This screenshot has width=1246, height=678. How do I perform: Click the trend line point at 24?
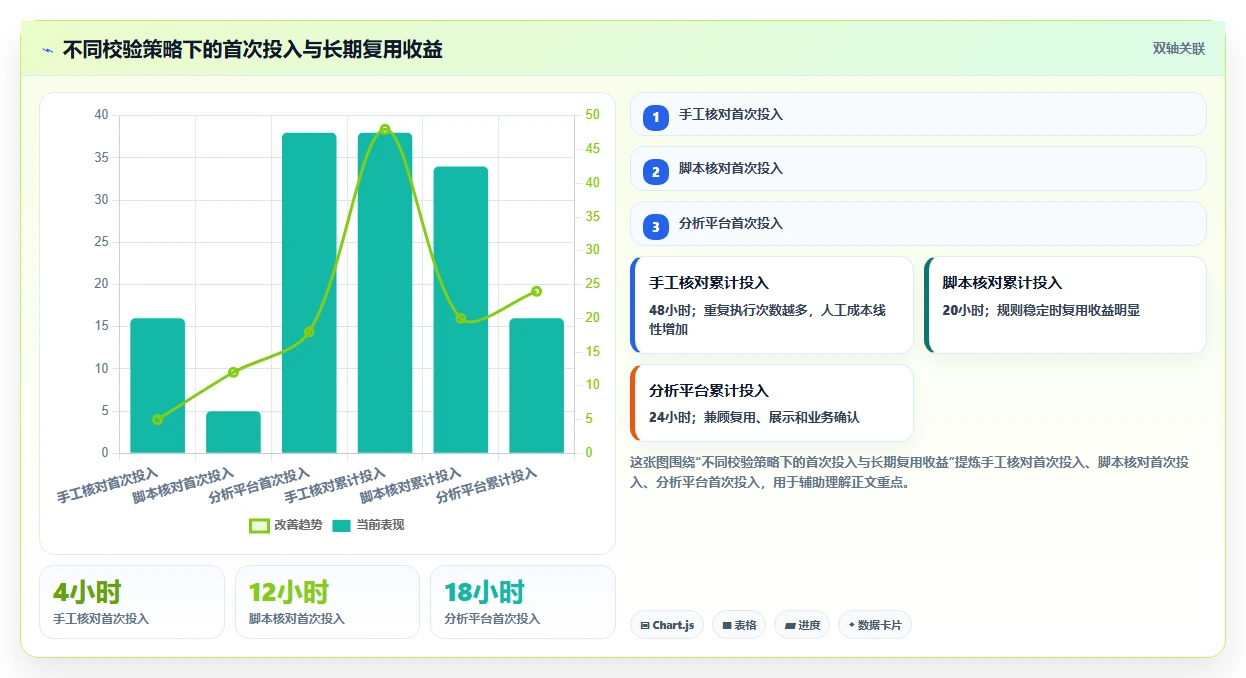tap(537, 291)
